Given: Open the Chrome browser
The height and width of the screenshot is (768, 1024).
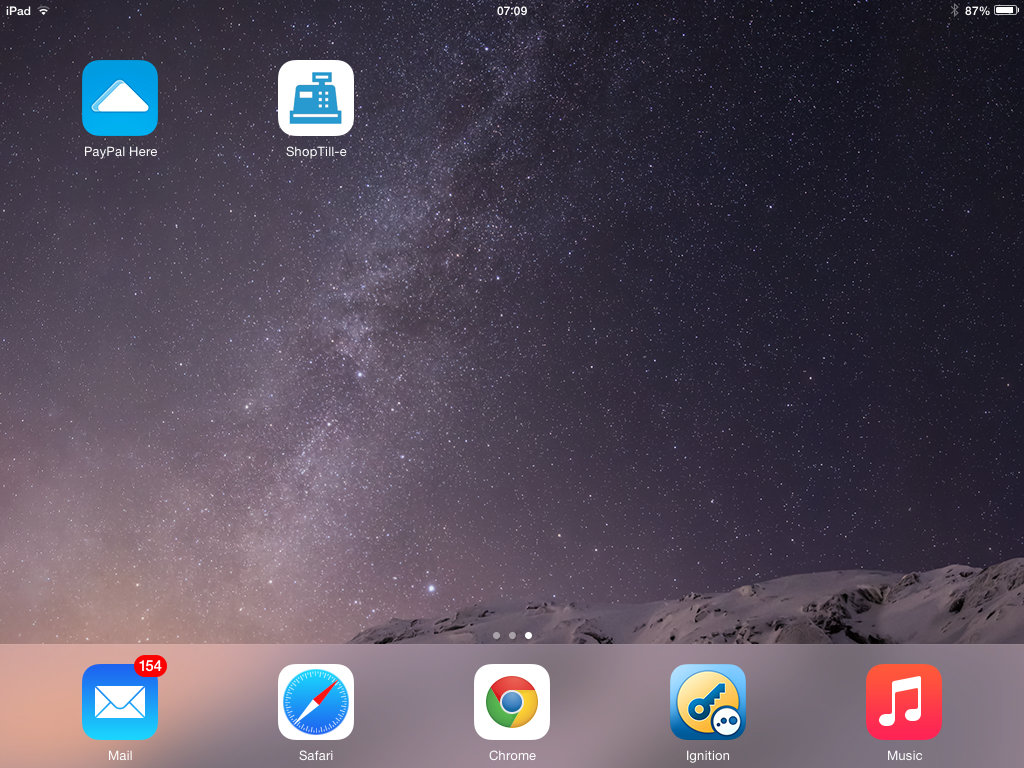Looking at the screenshot, I should [512, 702].
